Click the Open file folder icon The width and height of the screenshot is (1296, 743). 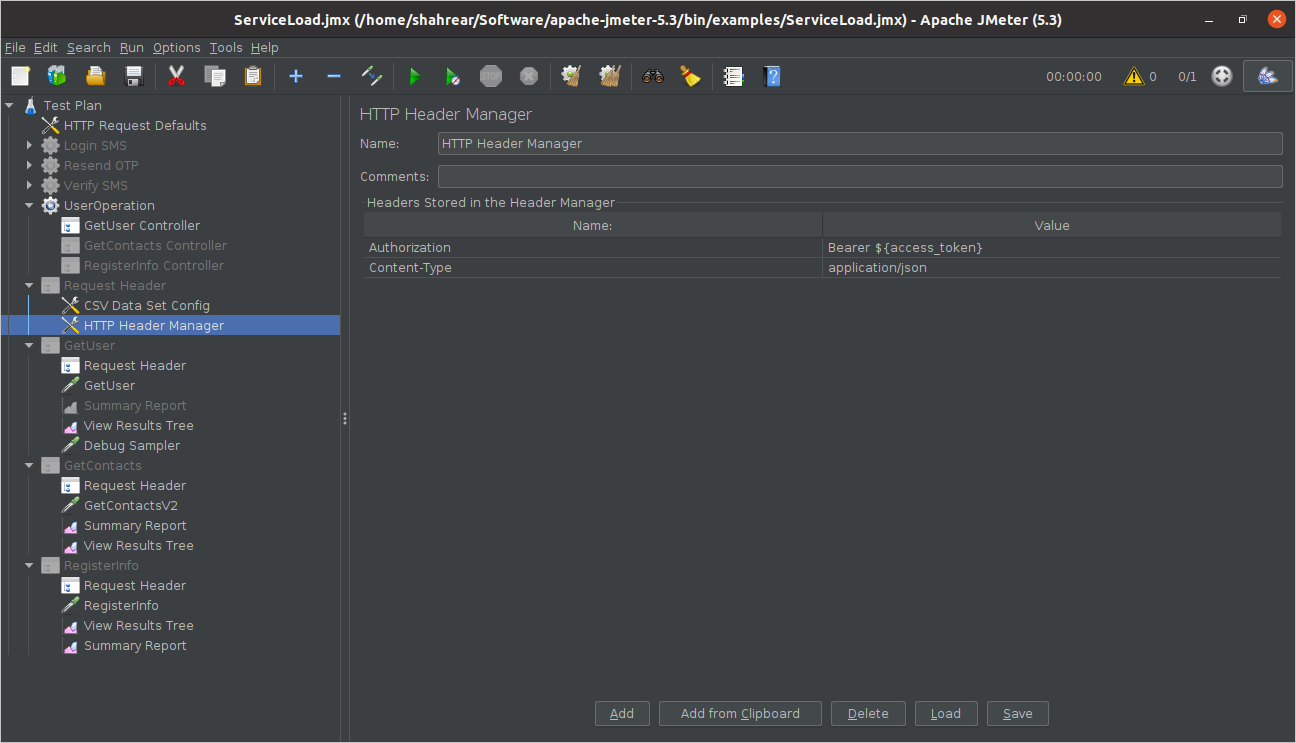tap(95, 76)
